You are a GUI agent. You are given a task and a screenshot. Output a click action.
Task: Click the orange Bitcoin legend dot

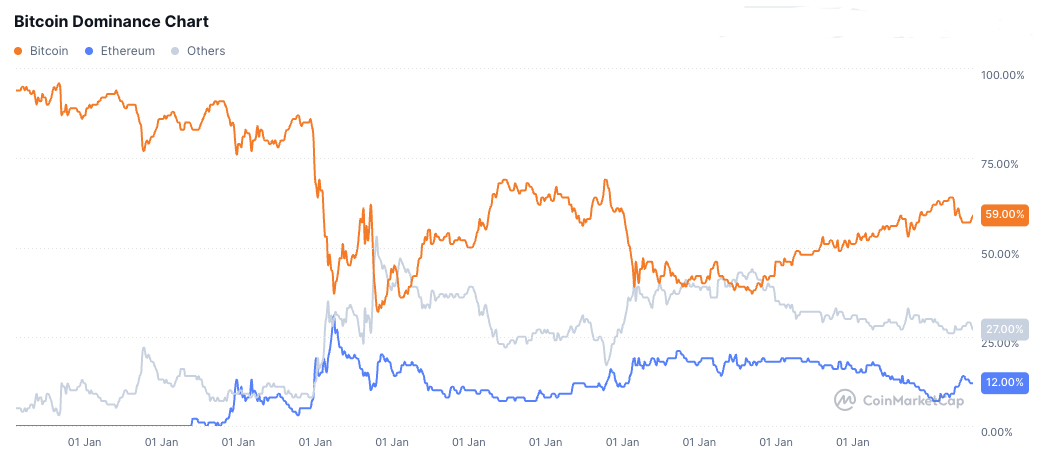click(x=19, y=51)
